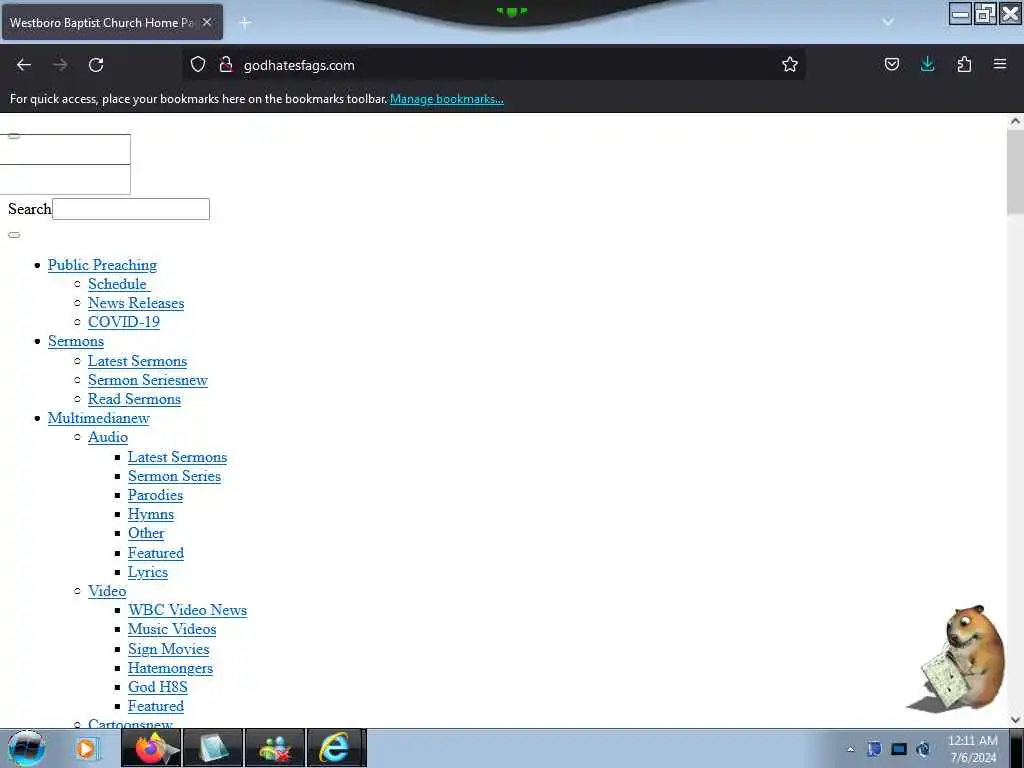Viewport: 1024px width, 768px height.
Task: Launch Internet Explorer from the taskbar
Action: 336,748
